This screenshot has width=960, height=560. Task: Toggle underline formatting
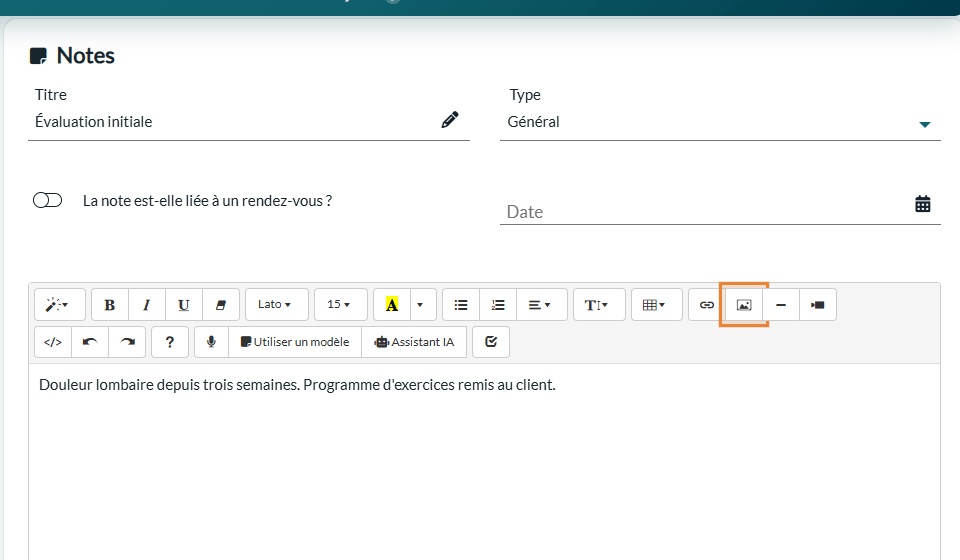tap(184, 305)
